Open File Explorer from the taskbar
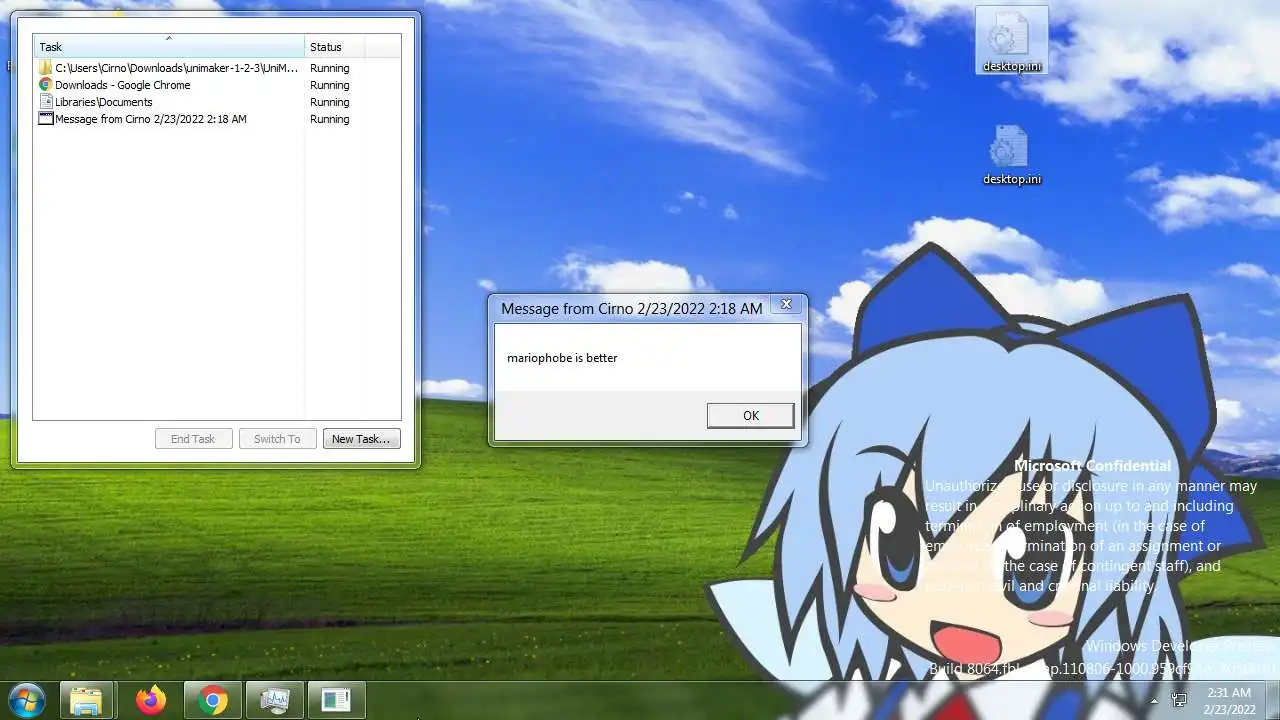Viewport: 1280px width, 720px height. point(86,700)
